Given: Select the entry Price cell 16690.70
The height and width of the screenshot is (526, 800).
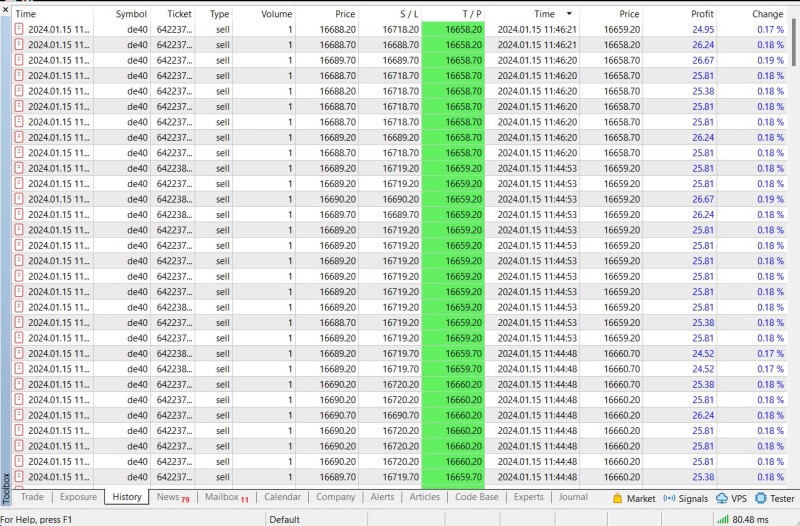Looking at the screenshot, I should (x=338, y=415).
